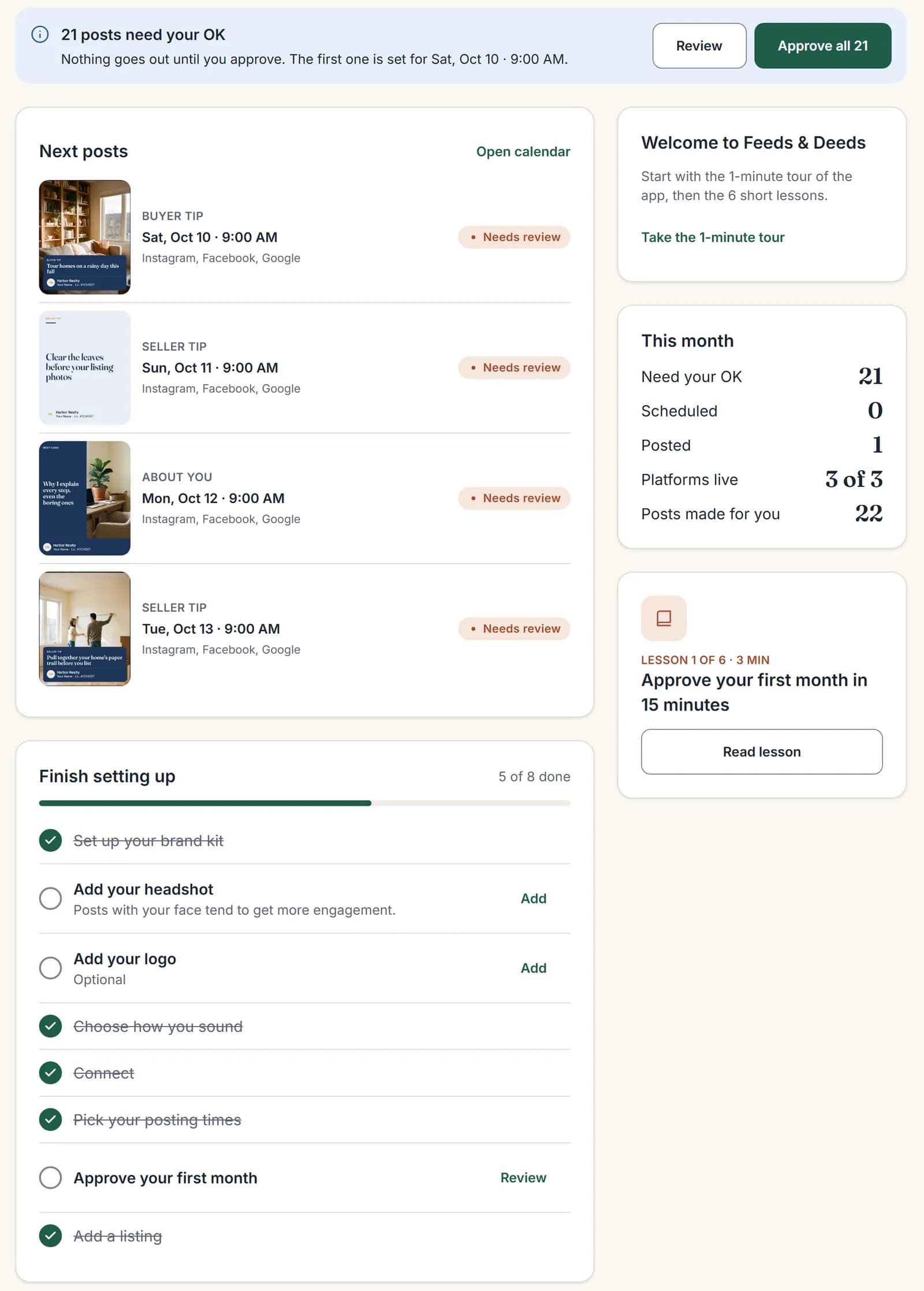Click the Pick your posting times text

[157, 1119]
